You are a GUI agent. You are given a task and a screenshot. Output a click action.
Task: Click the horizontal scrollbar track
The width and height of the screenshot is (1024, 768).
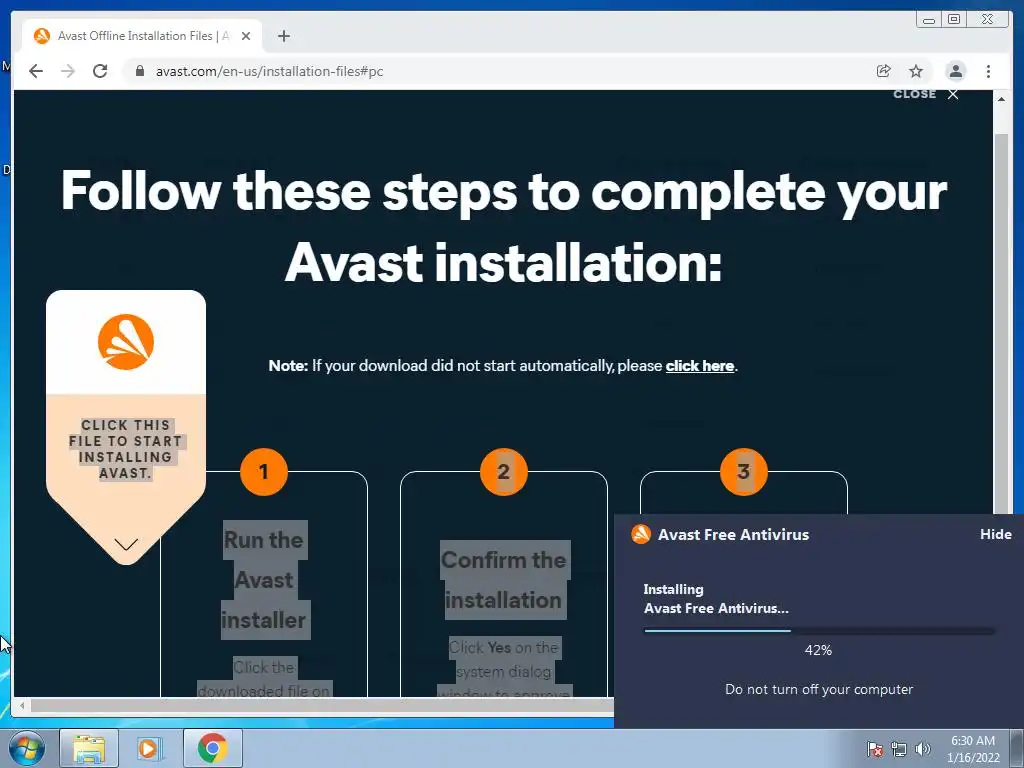(321, 705)
